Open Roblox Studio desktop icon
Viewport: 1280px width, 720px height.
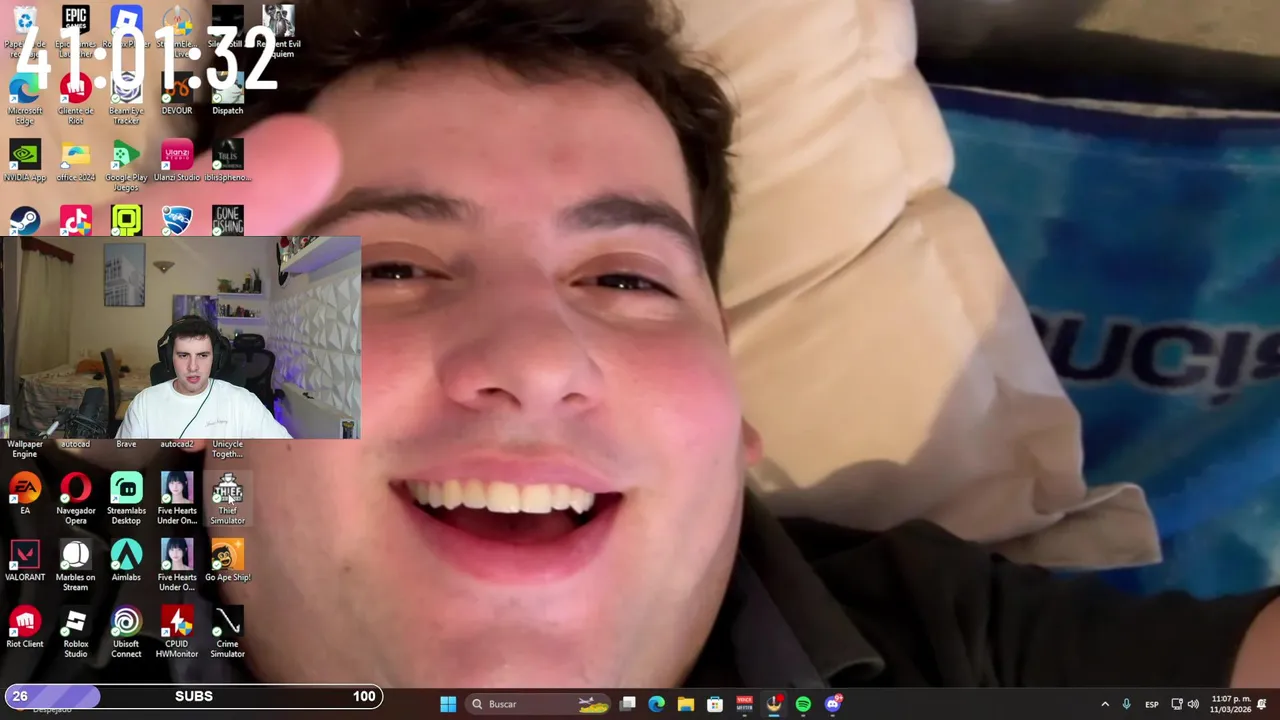click(75, 633)
